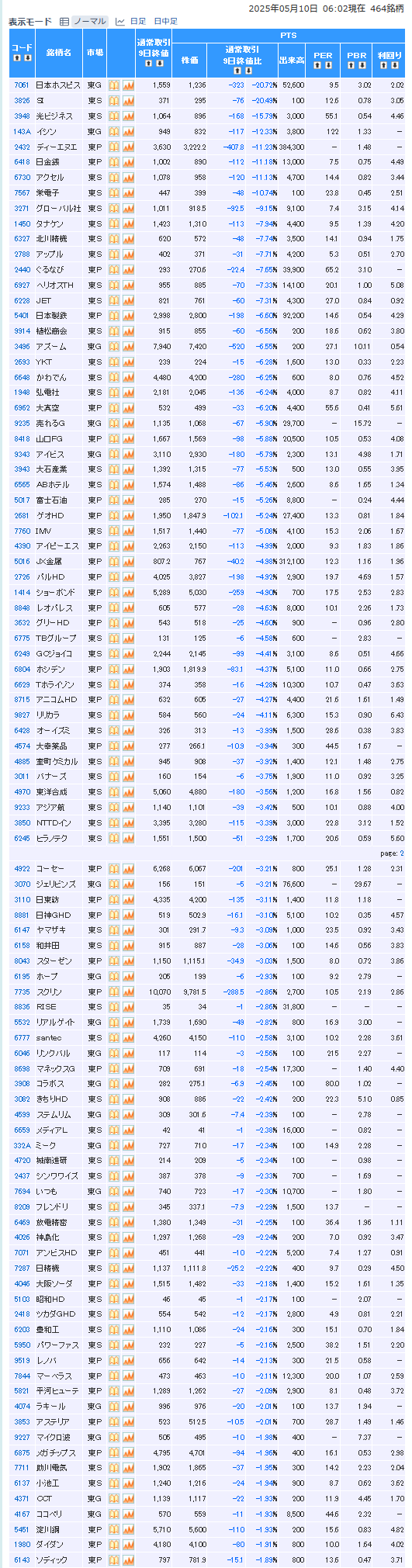412x1568 pixels.
Task: Select stock name 富士石油
Action: (51, 500)
